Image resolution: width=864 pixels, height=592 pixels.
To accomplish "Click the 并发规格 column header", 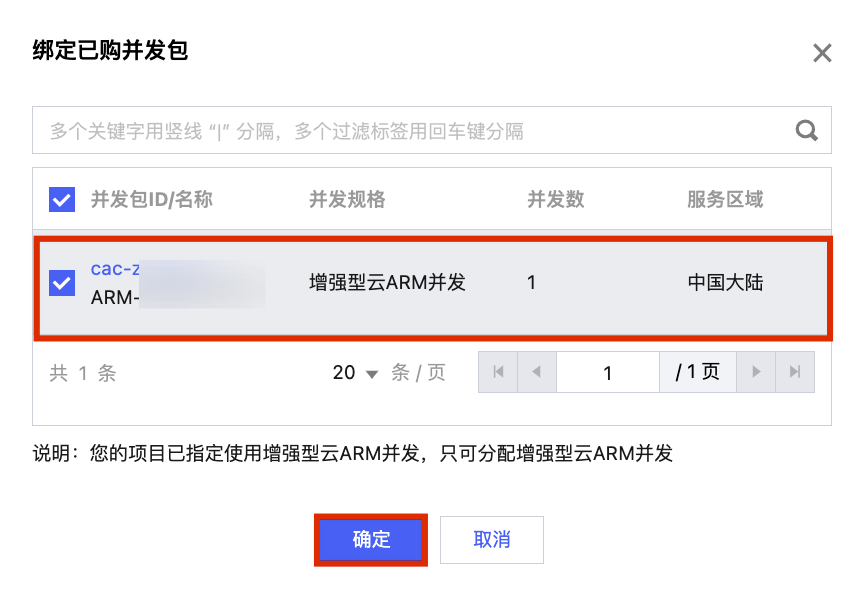I will point(347,200).
